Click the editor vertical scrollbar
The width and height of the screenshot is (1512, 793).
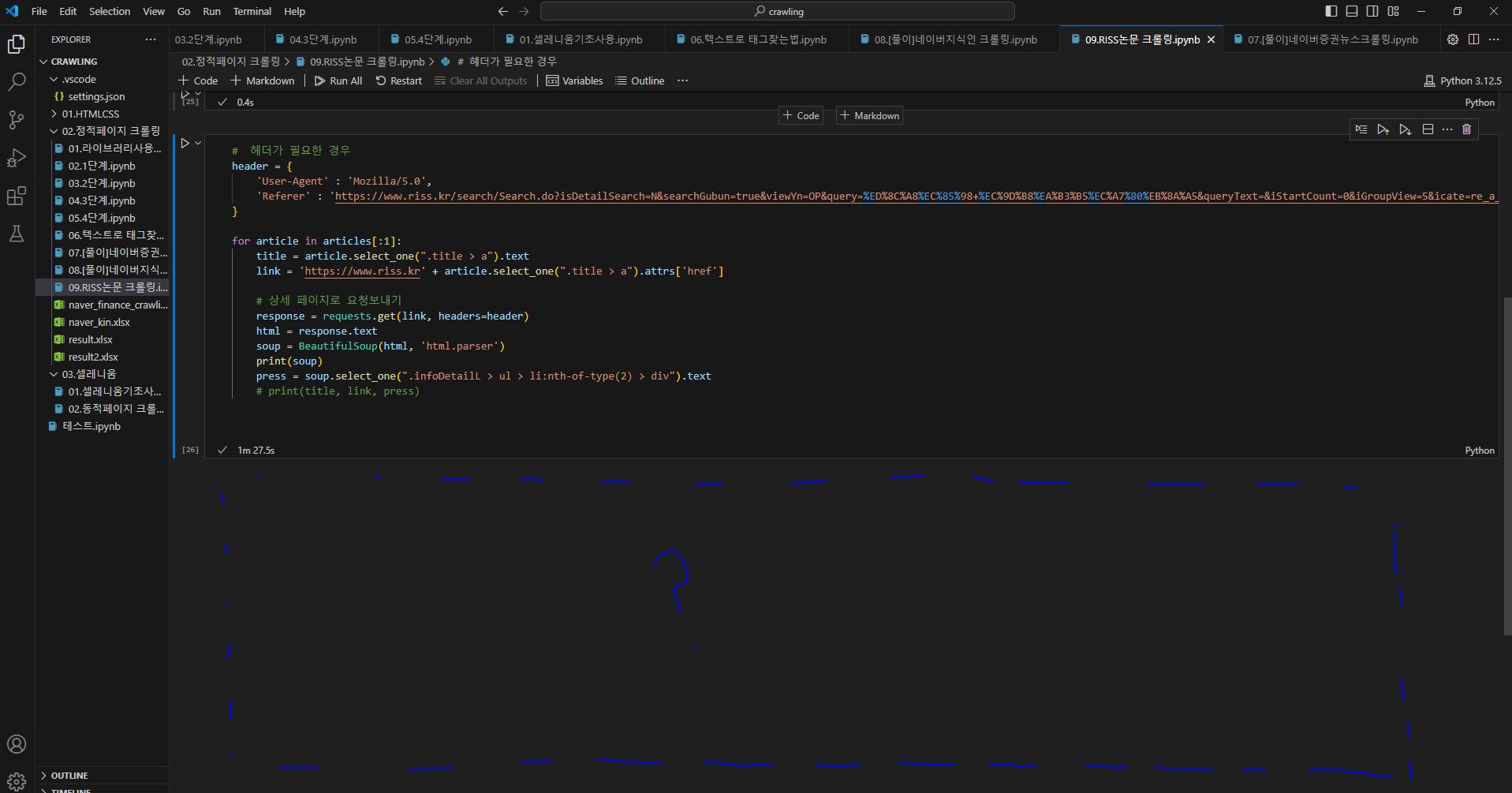(x=1507, y=466)
